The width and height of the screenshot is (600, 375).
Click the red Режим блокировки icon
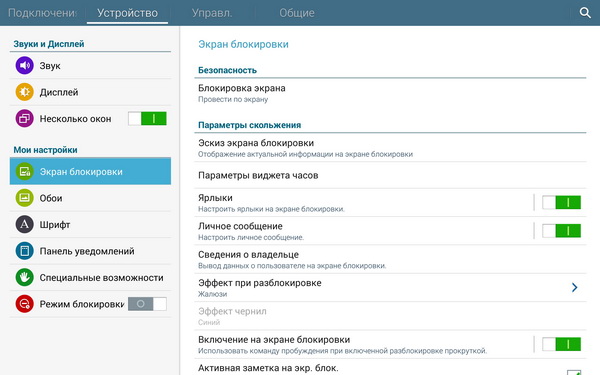pos(24,304)
